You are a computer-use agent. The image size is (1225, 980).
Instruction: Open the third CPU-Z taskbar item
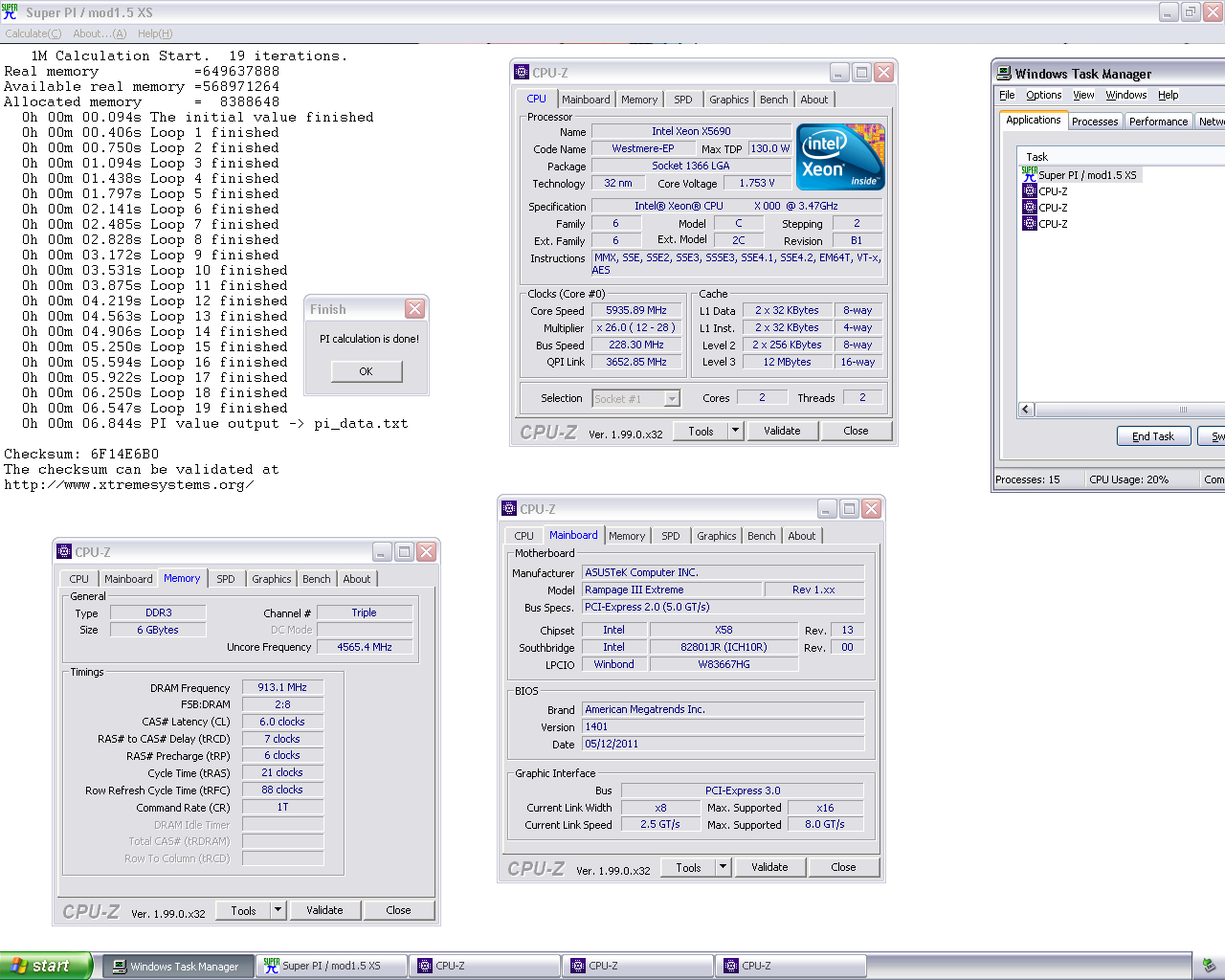click(791, 967)
